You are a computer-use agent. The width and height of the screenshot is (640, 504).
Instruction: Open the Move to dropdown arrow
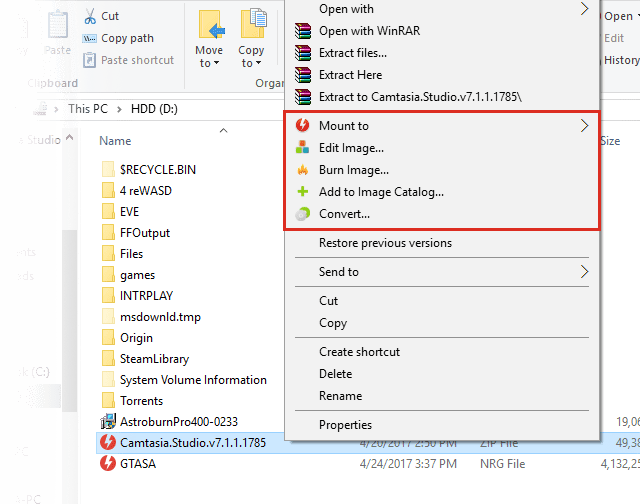[x=216, y=63]
